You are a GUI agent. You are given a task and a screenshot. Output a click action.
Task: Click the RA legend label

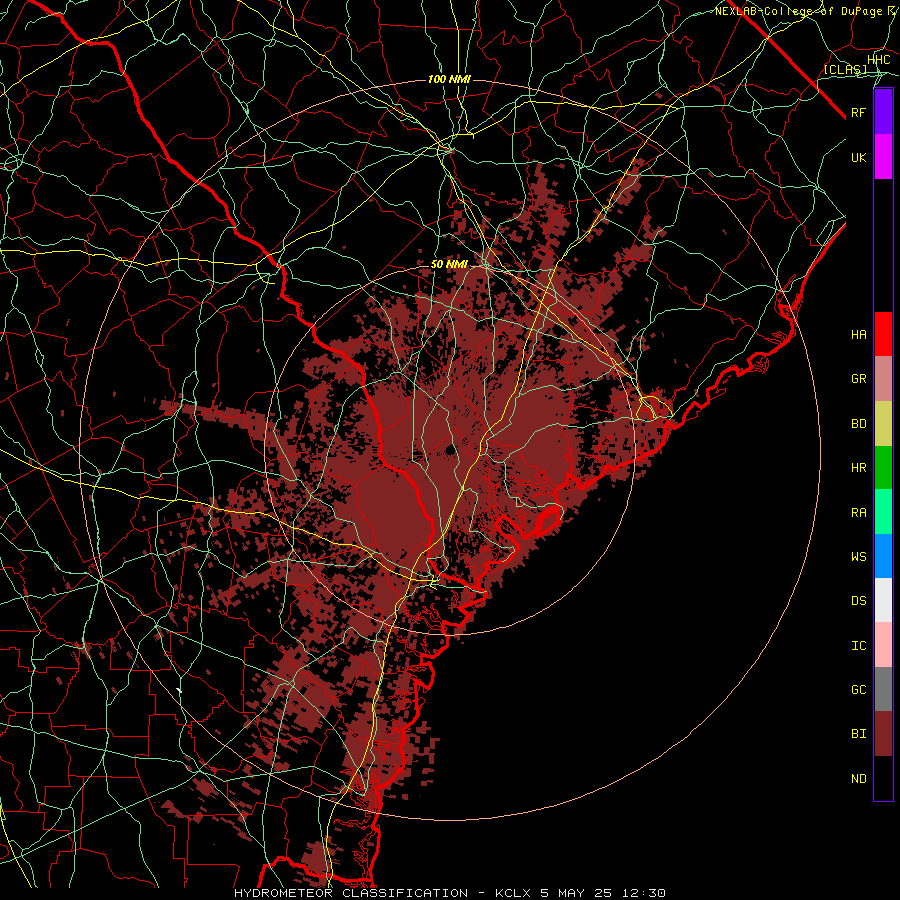pos(859,513)
